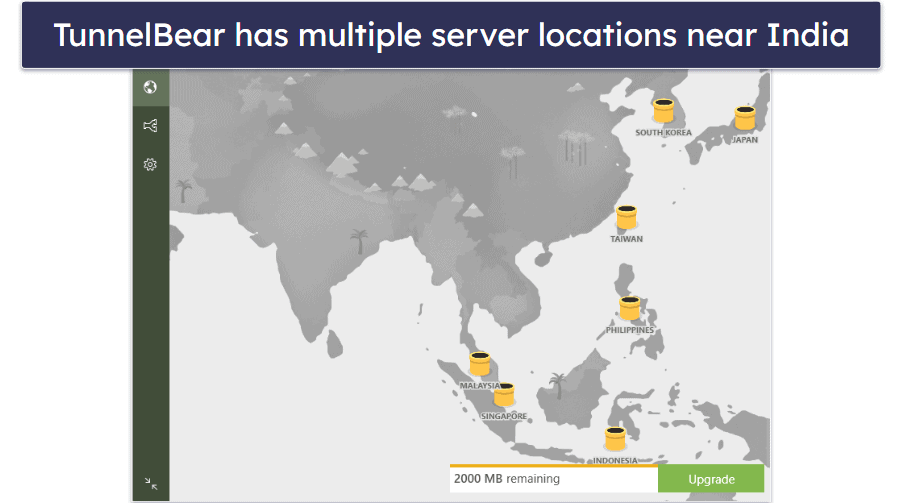Select the Japan server tunnel
This screenshot has width=902, height=503.
pyautogui.click(x=745, y=118)
